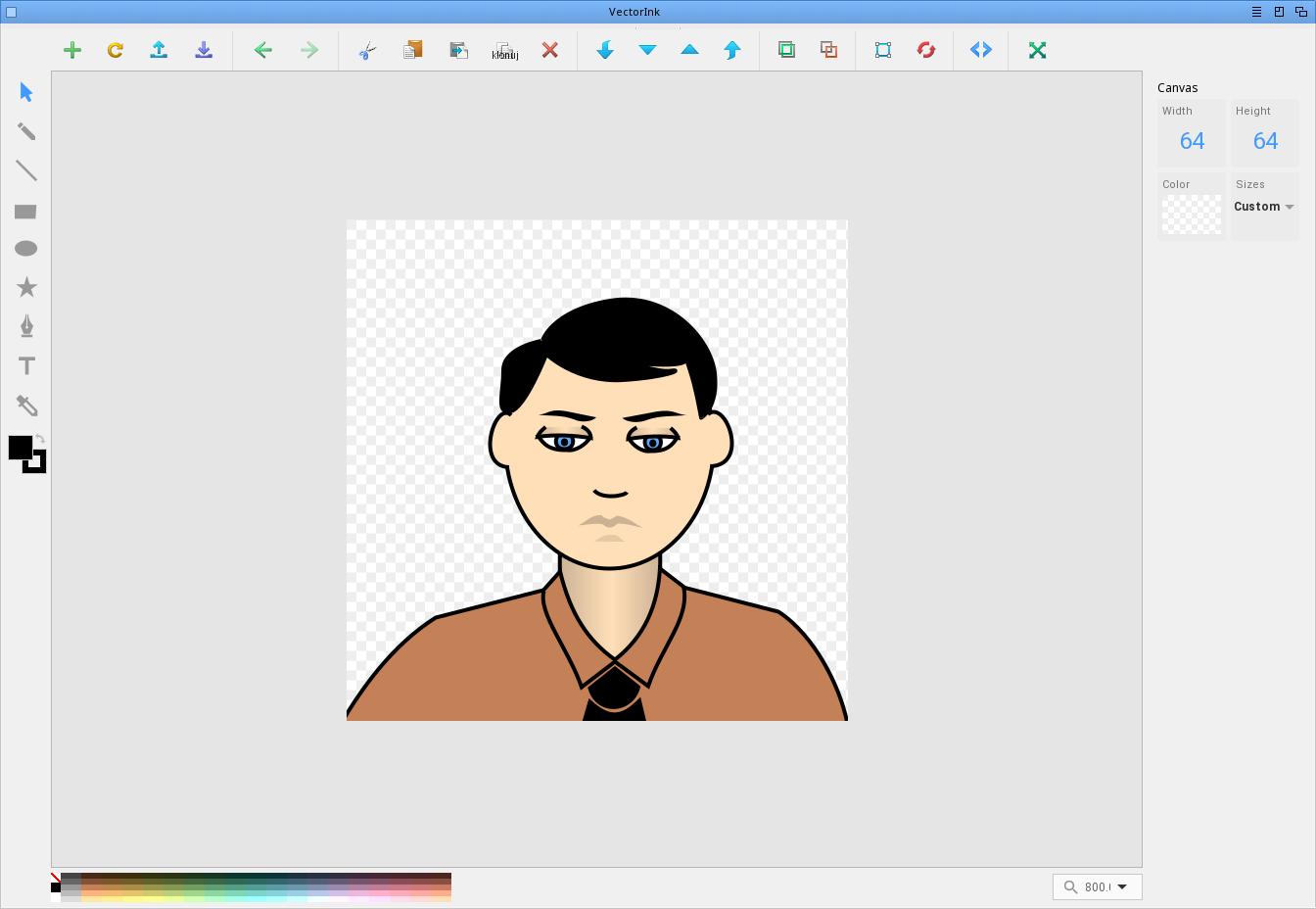Pick the Rectangle shape tool
Viewport: 1316px width, 909px height.
tap(26, 211)
